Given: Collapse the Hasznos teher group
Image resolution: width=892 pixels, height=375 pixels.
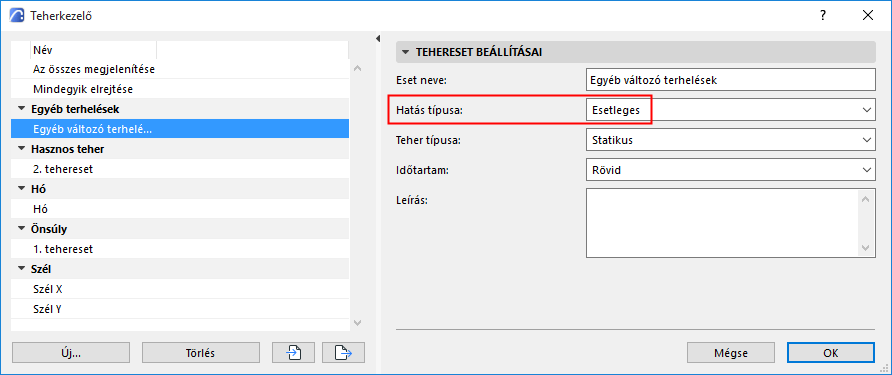Looking at the screenshot, I should [x=22, y=149].
